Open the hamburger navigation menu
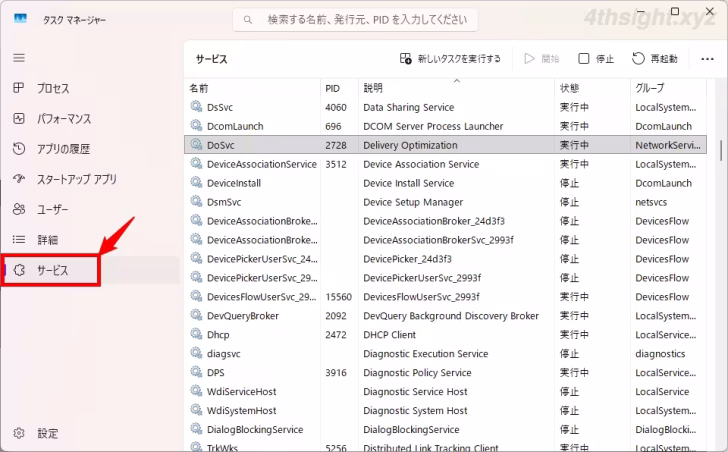This screenshot has height=452, width=728. pyautogui.click(x=19, y=58)
